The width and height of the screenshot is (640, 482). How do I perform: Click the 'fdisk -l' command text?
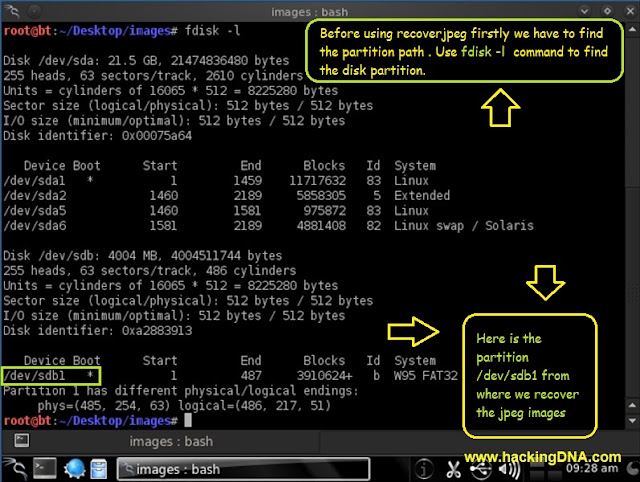212,31
